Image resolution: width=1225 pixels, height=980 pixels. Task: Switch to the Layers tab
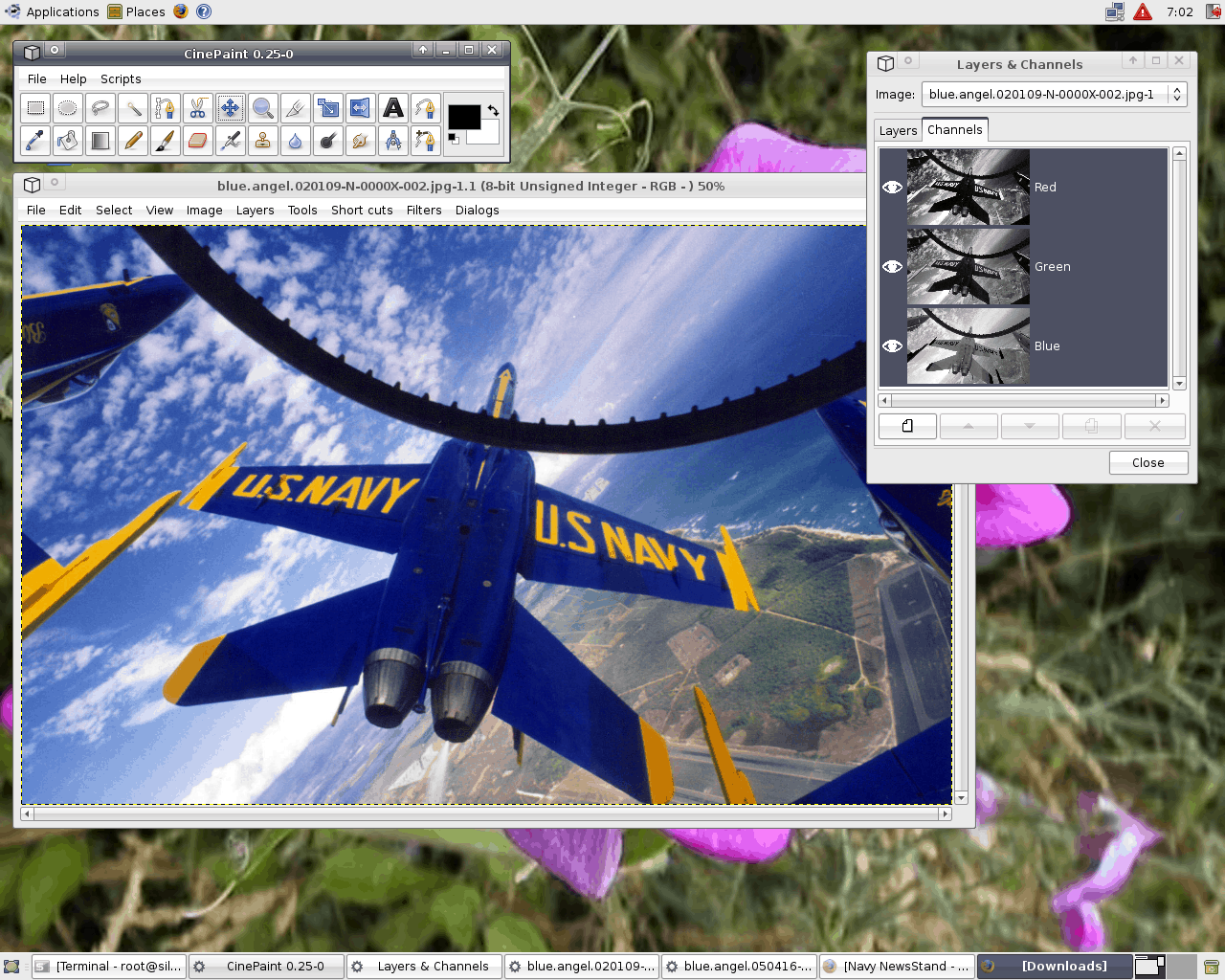(898, 130)
